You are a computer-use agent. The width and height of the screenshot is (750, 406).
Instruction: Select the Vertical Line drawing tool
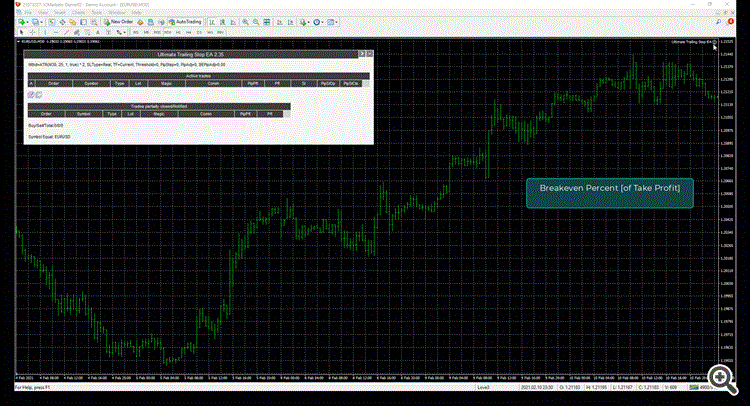[45, 33]
